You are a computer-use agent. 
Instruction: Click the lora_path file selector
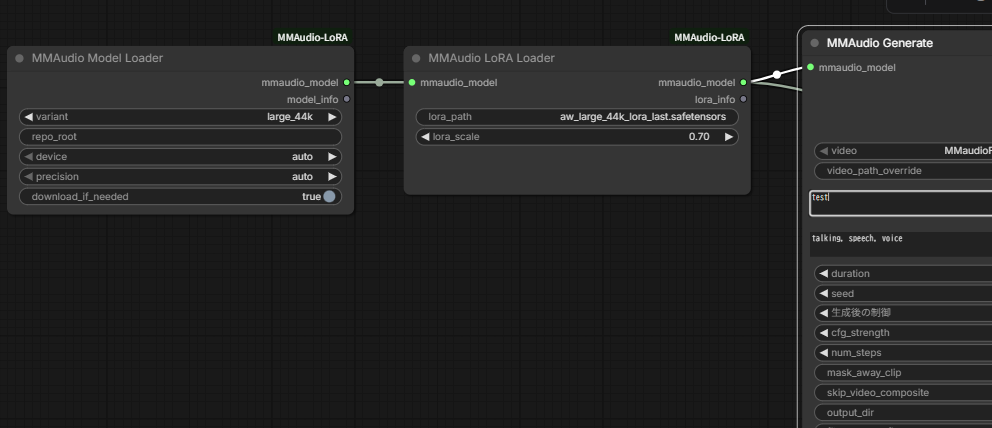(x=577, y=117)
